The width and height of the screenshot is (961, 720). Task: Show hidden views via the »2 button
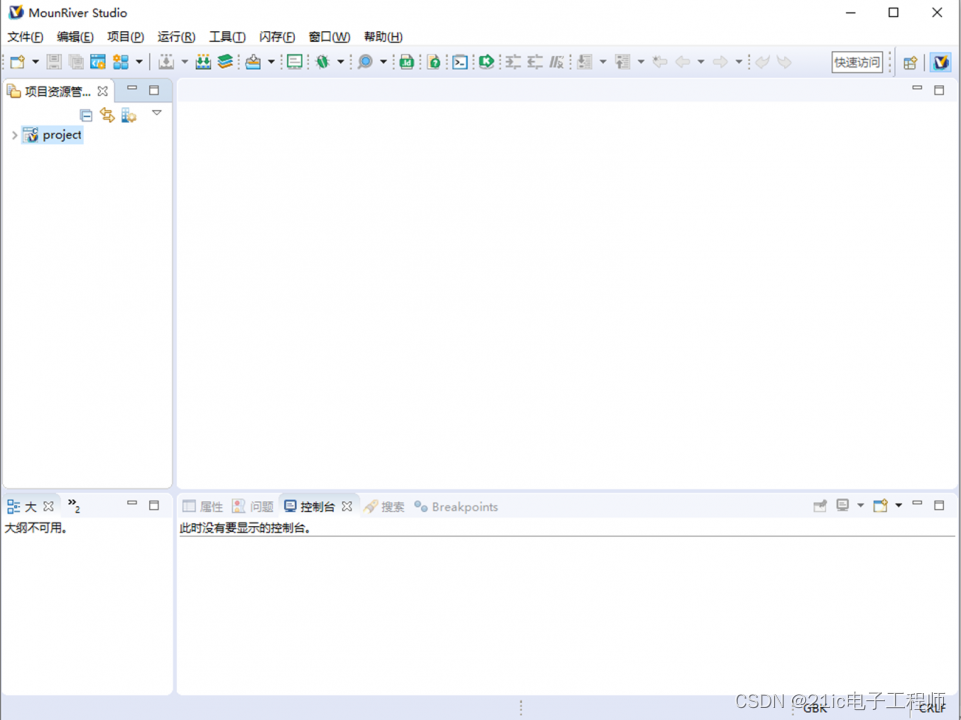[x=74, y=506]
